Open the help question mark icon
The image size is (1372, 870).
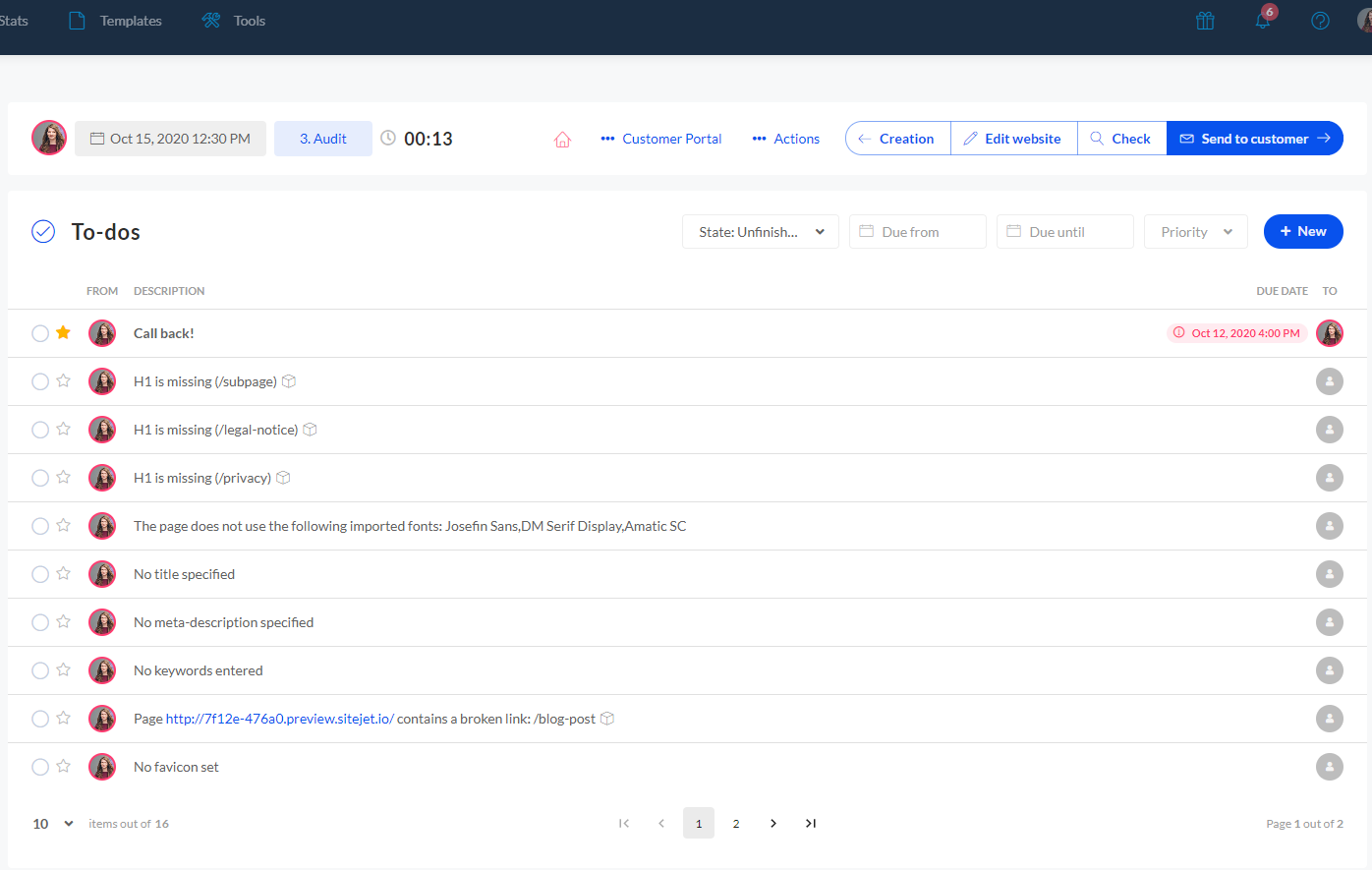1320,21
